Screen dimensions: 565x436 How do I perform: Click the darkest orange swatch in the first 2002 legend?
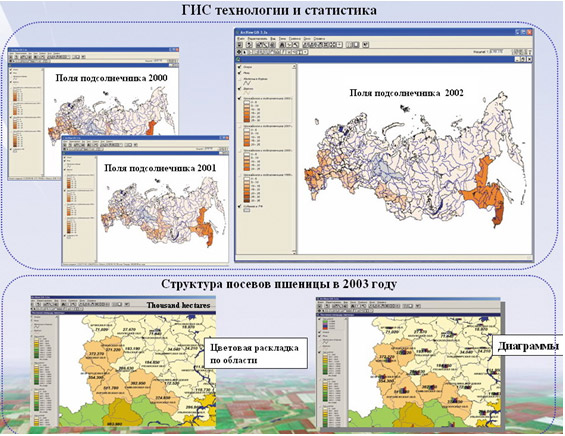tap(247, 120)
